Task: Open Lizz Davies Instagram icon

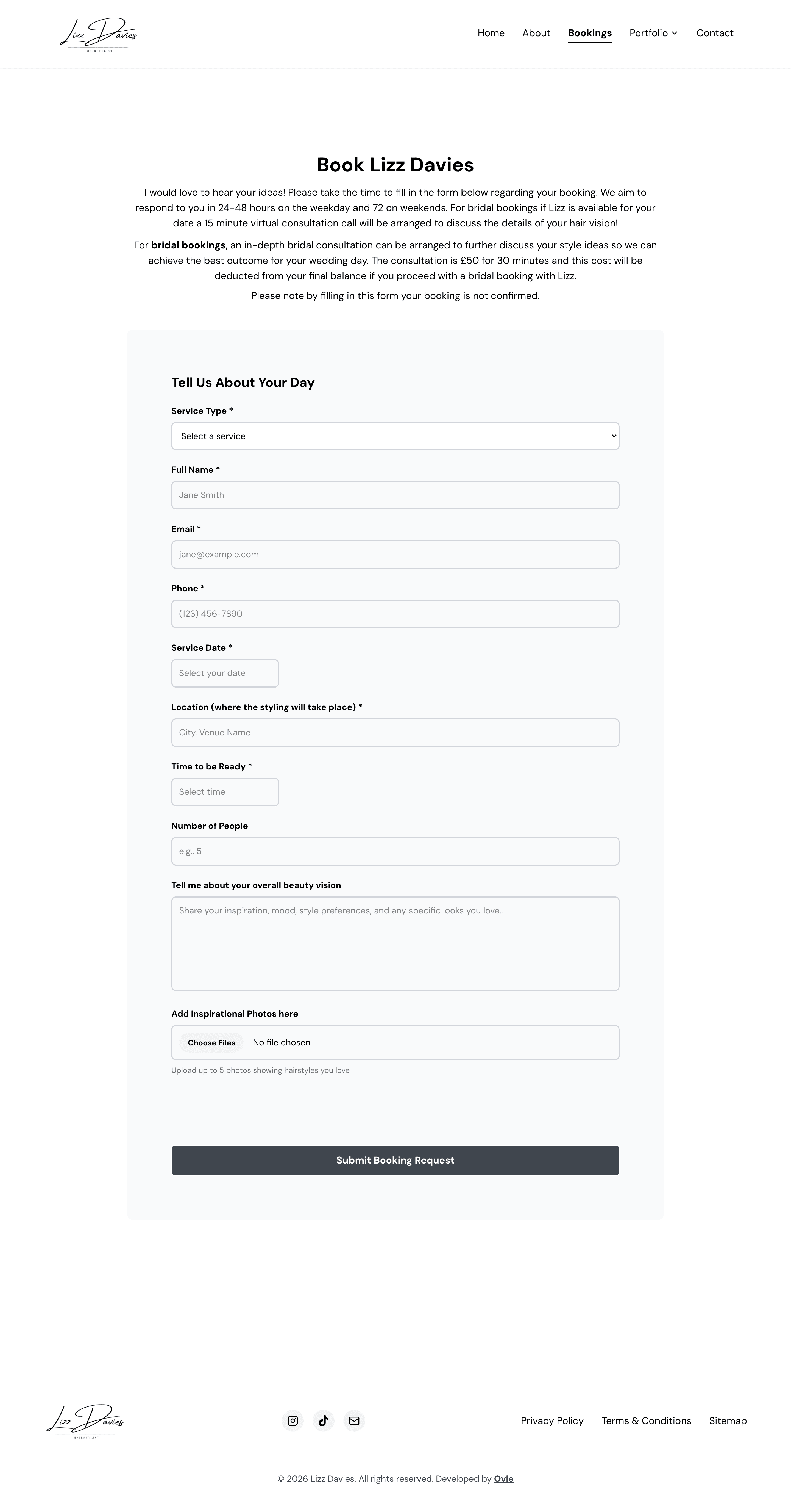Action: (x=293, y=1420)
